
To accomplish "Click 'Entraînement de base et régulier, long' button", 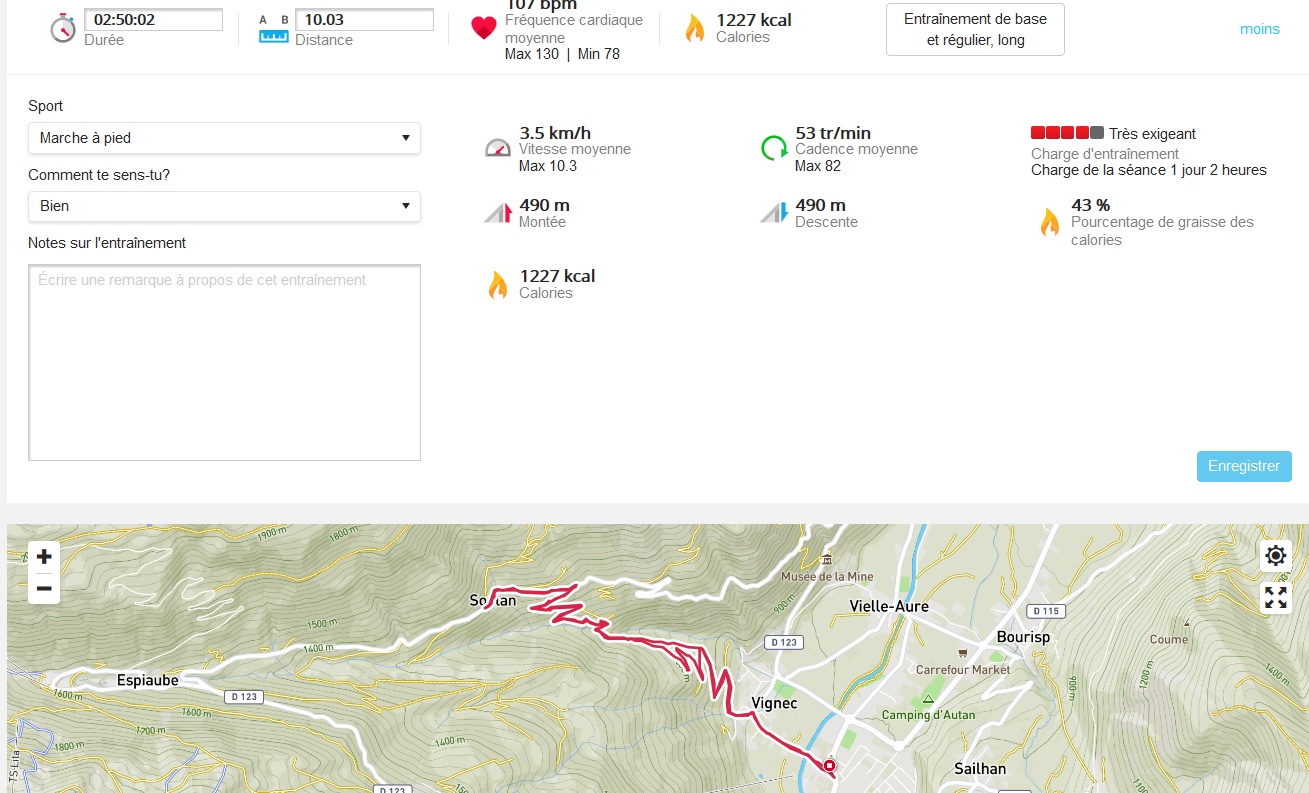I will [975, 30].
